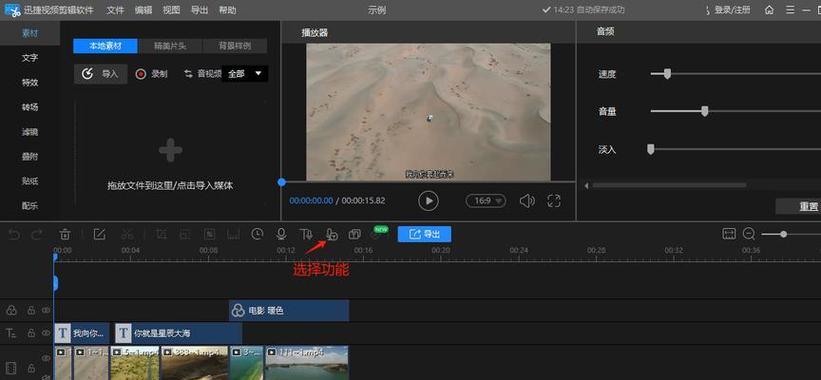The width and height of the screenshot is (821, 380).
Task: Select the scissors split tool
Action: (x=127, y=234)
